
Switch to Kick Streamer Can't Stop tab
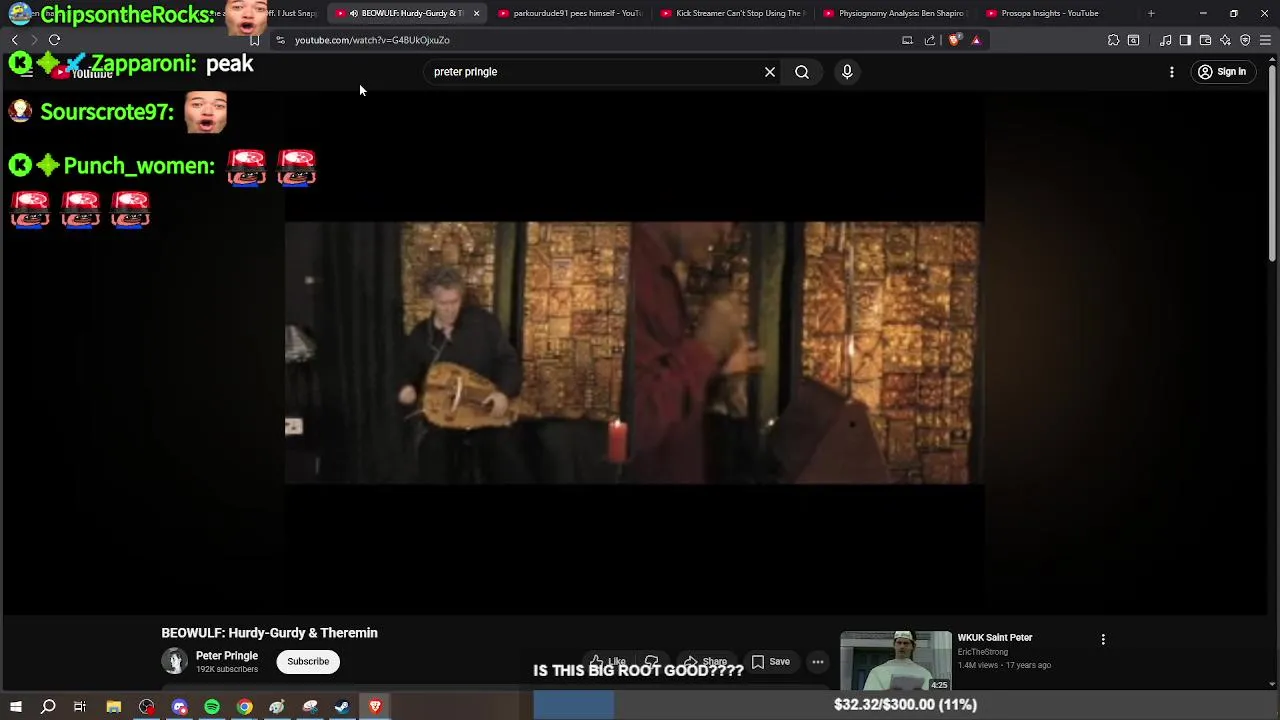(x=732, y=13)
